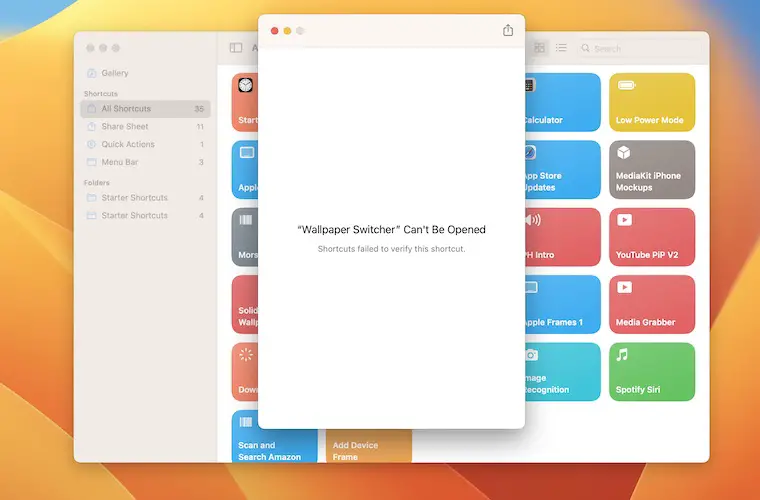760x500 pixels.
Task: Select Menu Bar in the sidebar
Action: [x=120, y=162]
